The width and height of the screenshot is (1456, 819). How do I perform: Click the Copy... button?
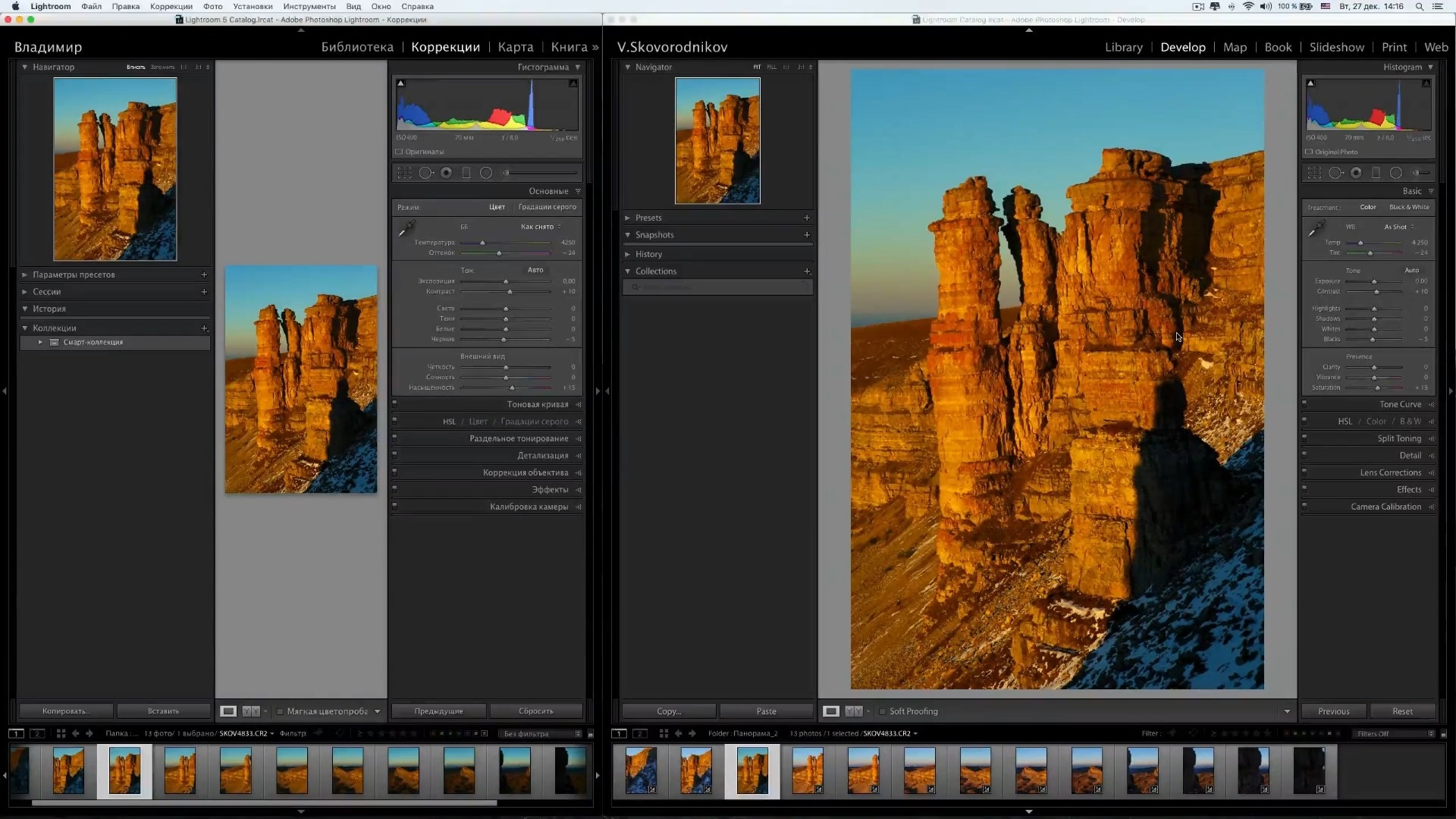coord(669,711)
